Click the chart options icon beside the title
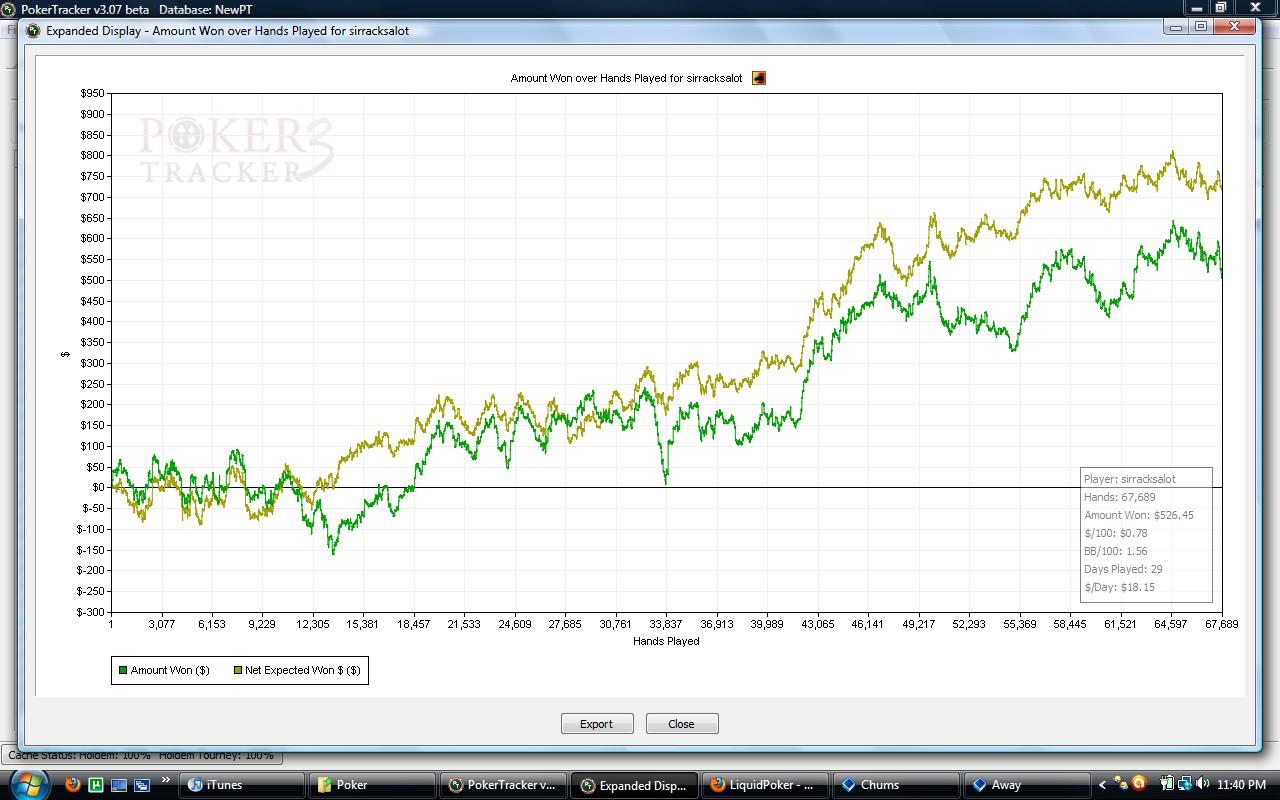This screenshot has width=1280, height=800. 759,78
